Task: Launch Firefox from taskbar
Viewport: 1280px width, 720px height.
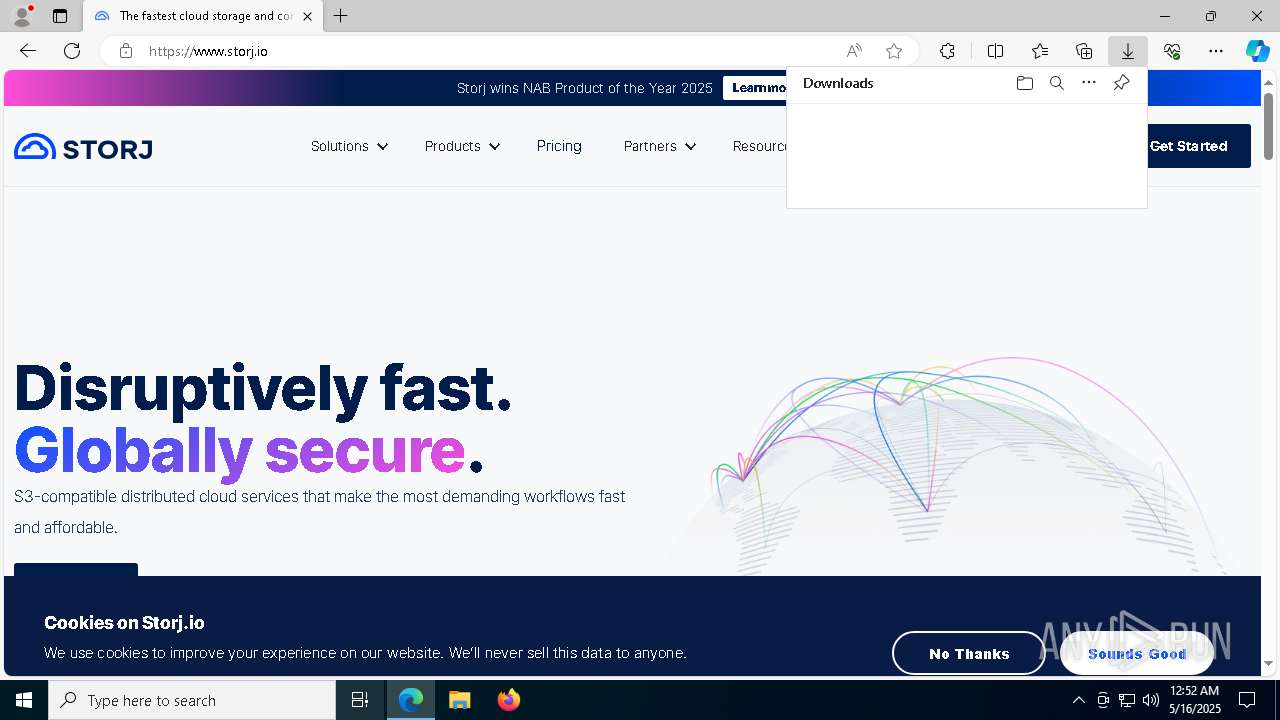Action: pos(509,700)
